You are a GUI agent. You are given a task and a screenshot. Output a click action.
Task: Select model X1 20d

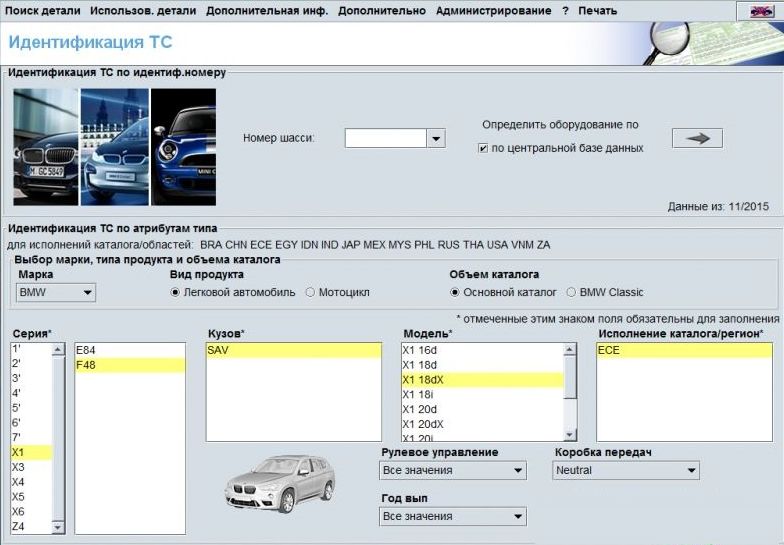pyautogui.click(x=482, y=410)
